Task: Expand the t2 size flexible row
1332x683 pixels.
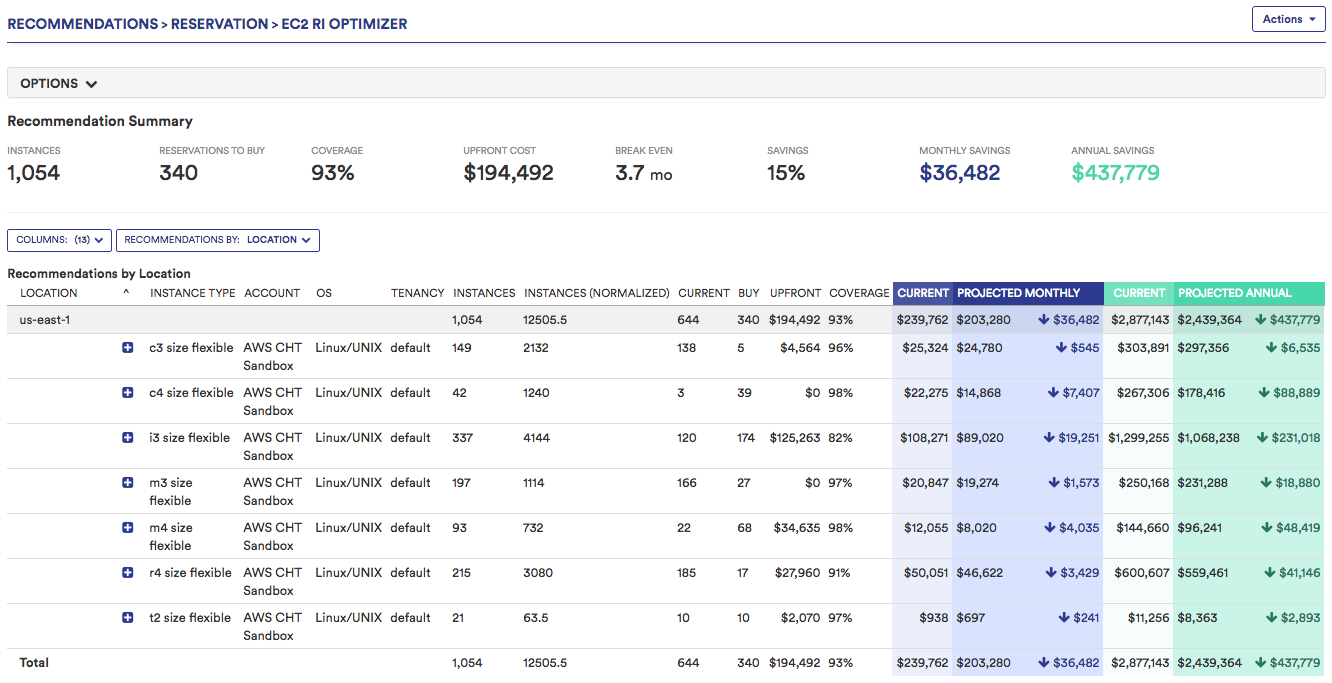Action: [x=127, y=617]
